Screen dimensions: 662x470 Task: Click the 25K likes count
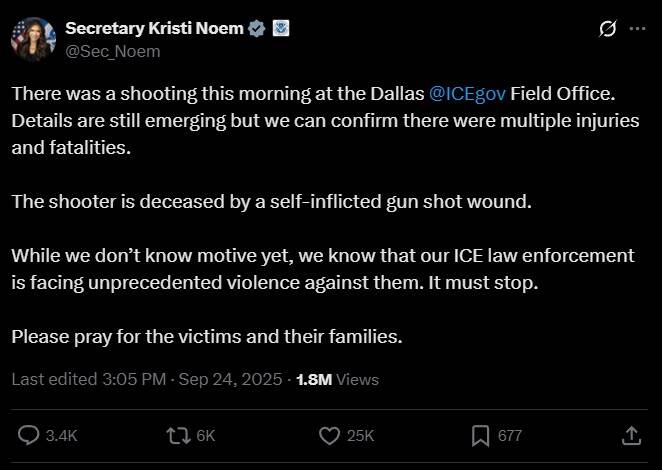click(x=361, y=436)
